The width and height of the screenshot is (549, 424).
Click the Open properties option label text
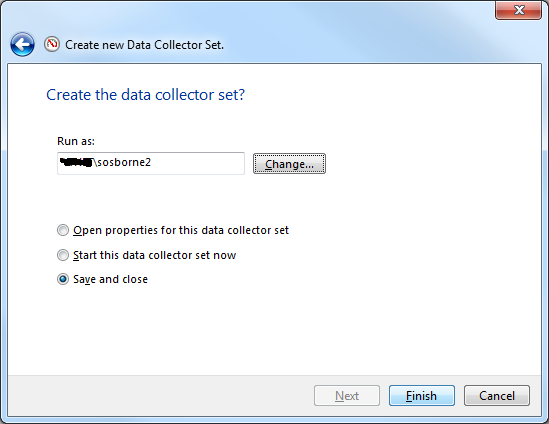click(x=181, y=230)
